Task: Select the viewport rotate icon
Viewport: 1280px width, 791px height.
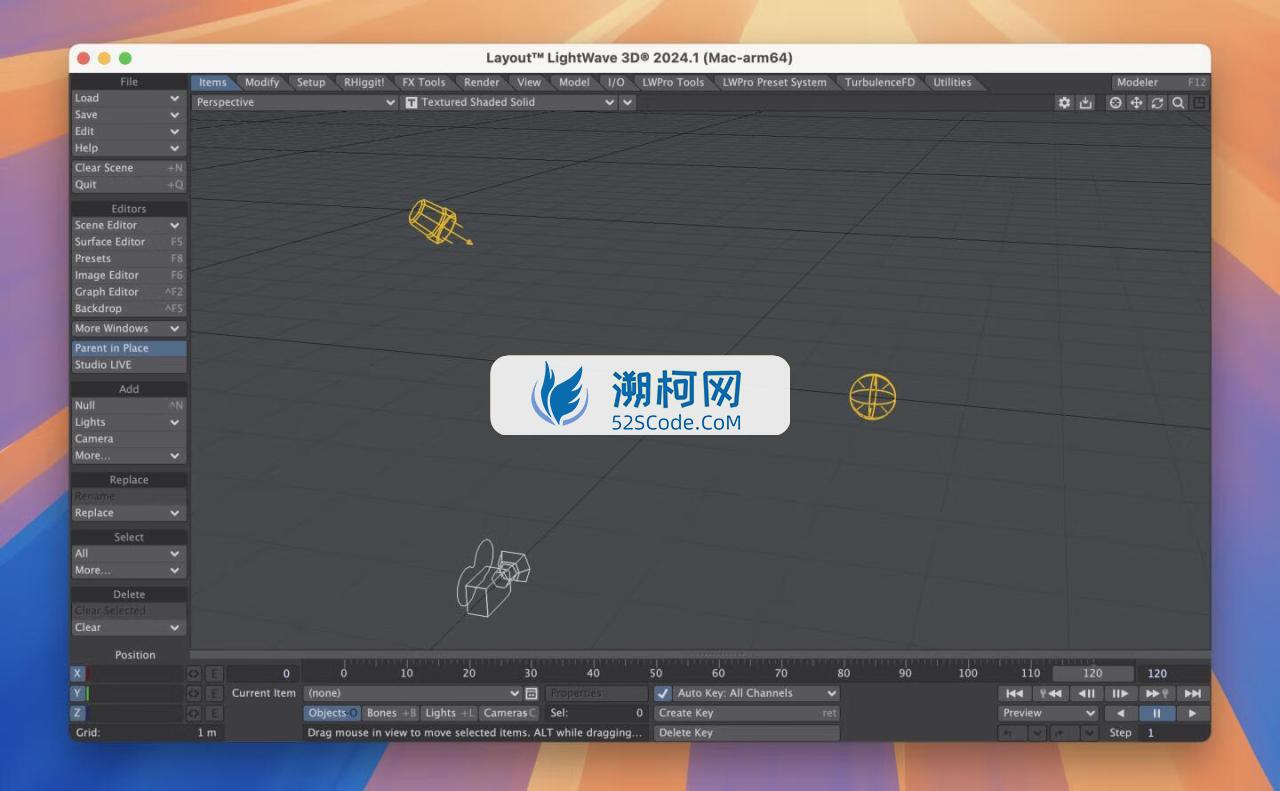Action: coord(1158,102)
